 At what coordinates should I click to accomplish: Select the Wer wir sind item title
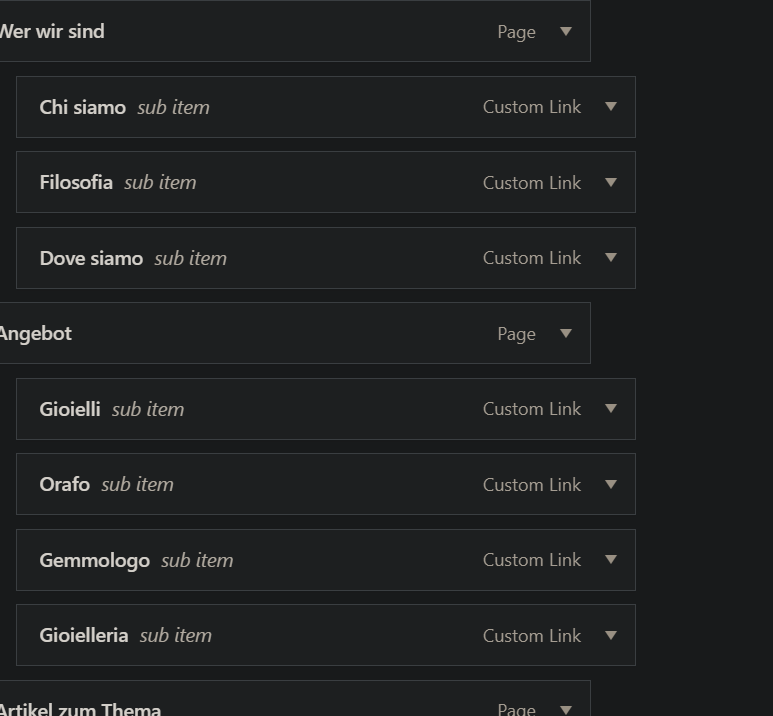(52, 31)
